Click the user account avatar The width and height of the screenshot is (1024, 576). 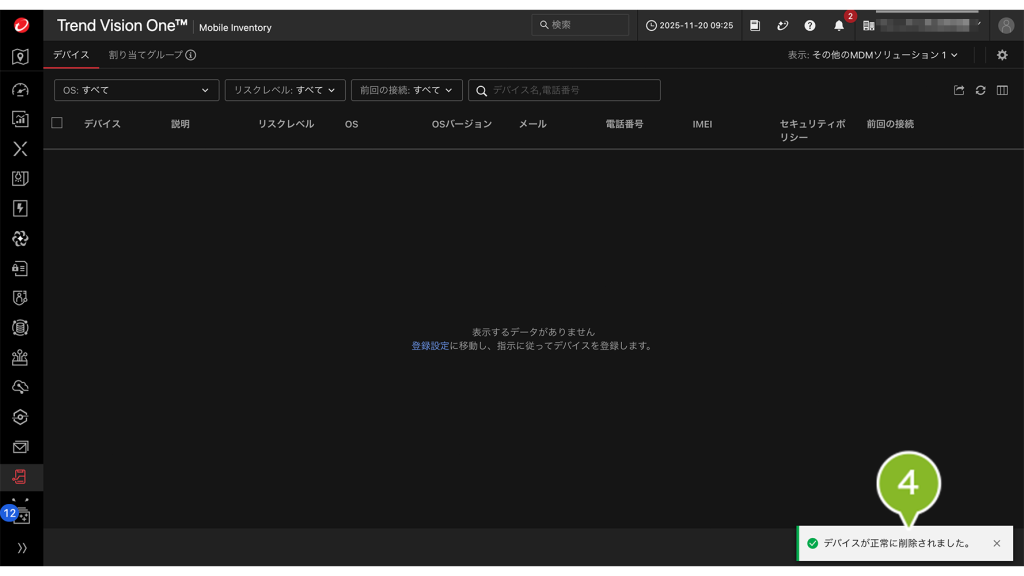[x=1006, y=26]
